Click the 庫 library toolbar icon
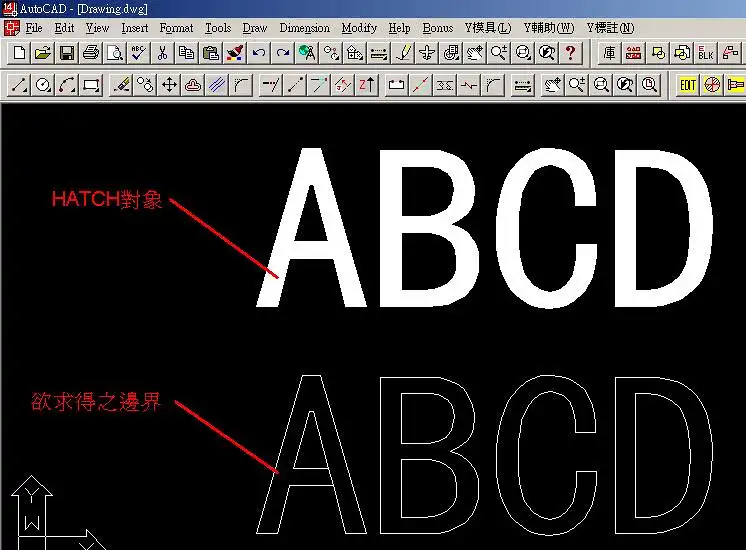 pos(609,52)
